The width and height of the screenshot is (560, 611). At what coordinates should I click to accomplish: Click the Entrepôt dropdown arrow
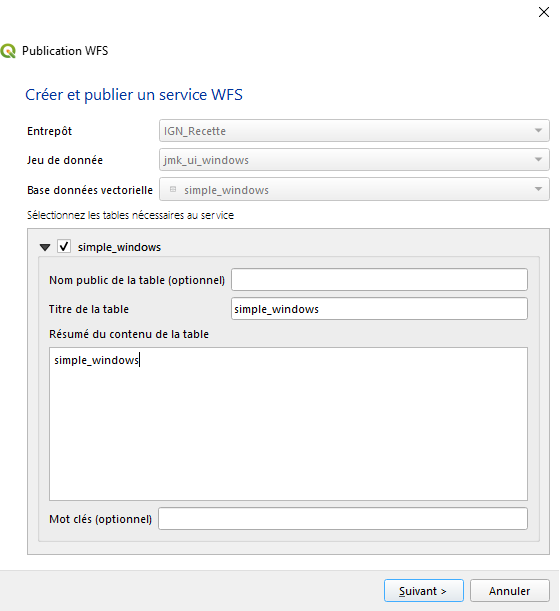pos(538,131)
